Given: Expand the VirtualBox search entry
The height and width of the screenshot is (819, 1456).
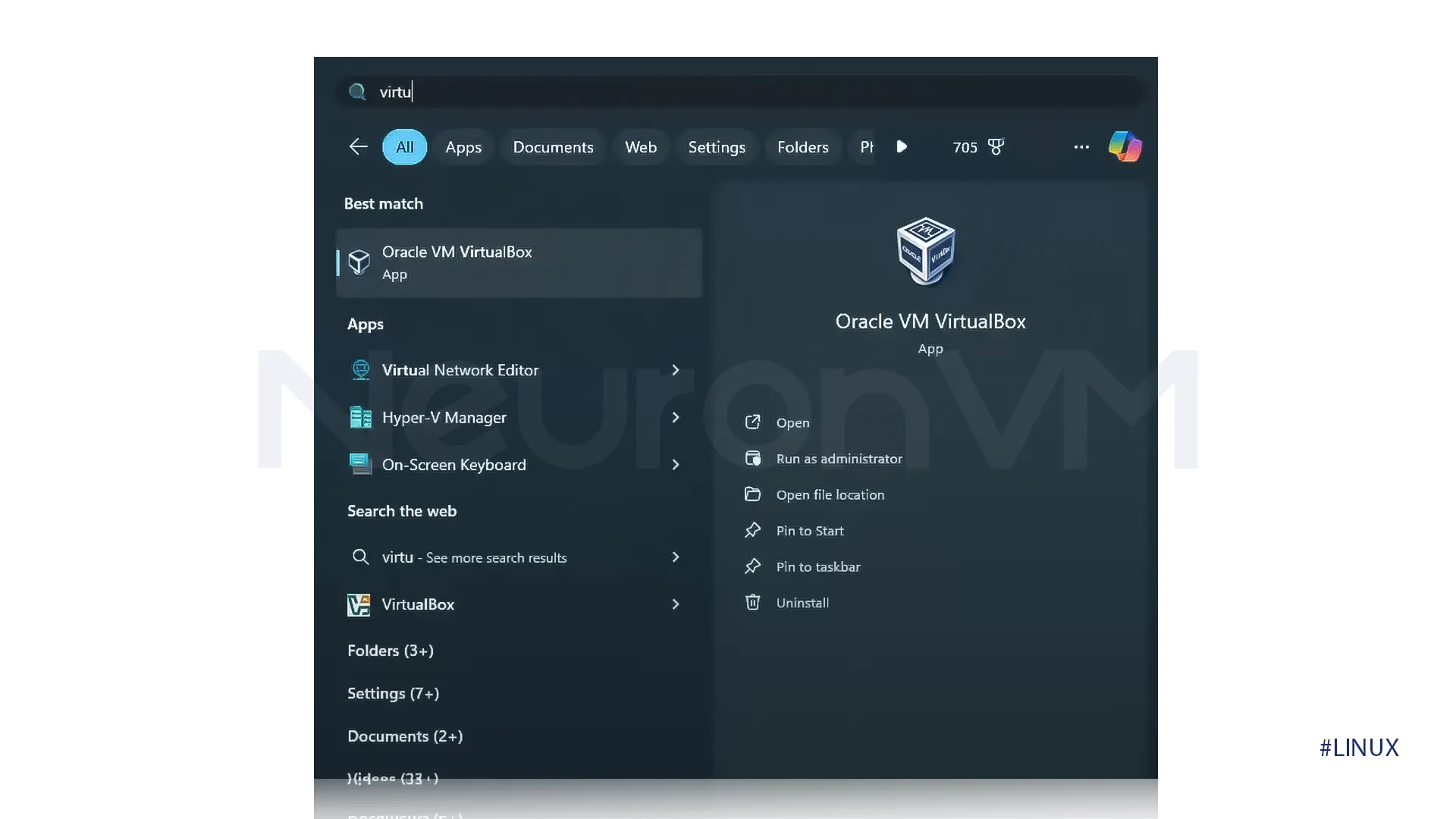Looking at the screenshot, I should 676,604.
